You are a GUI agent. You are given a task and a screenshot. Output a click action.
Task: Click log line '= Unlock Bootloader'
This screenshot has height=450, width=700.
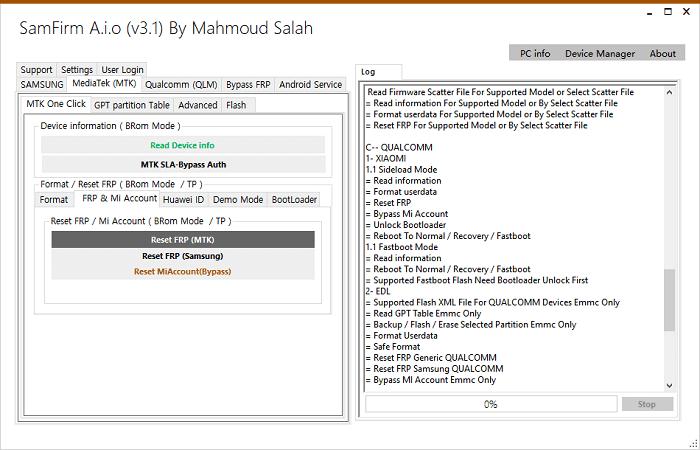pos(406,225)
